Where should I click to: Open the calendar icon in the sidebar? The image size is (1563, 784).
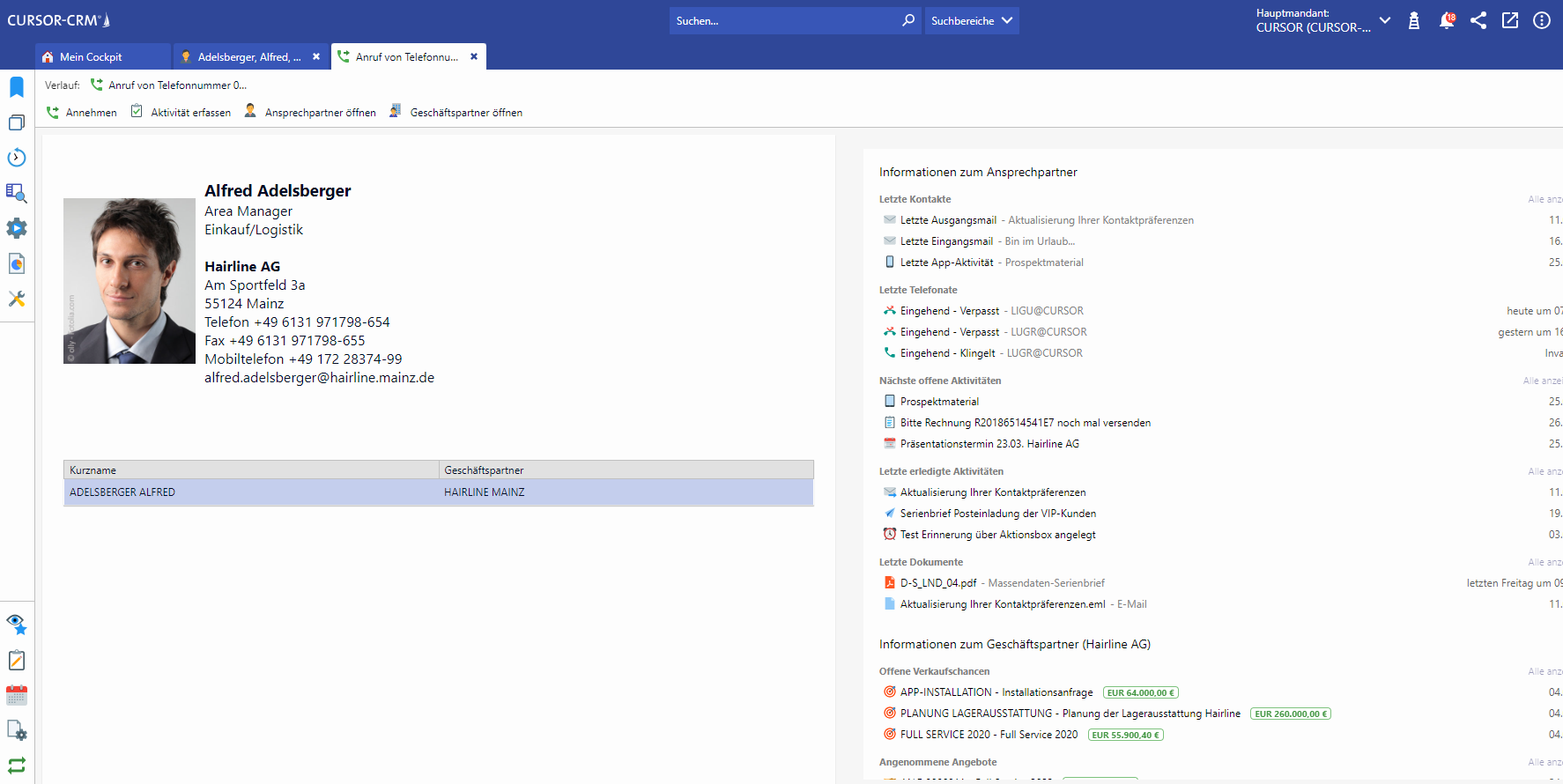(x=17, y=695)
